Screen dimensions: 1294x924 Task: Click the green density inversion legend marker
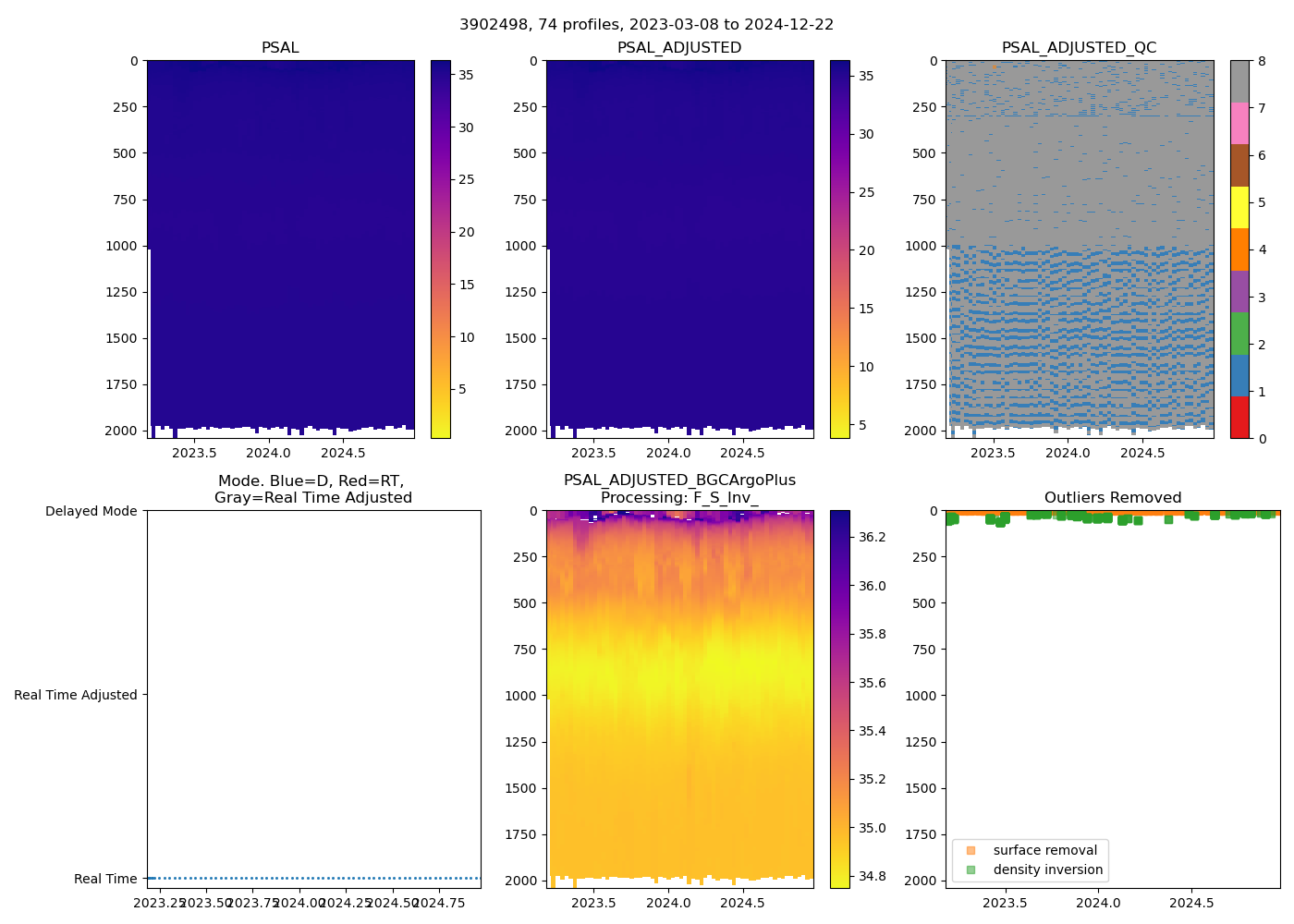970,869
